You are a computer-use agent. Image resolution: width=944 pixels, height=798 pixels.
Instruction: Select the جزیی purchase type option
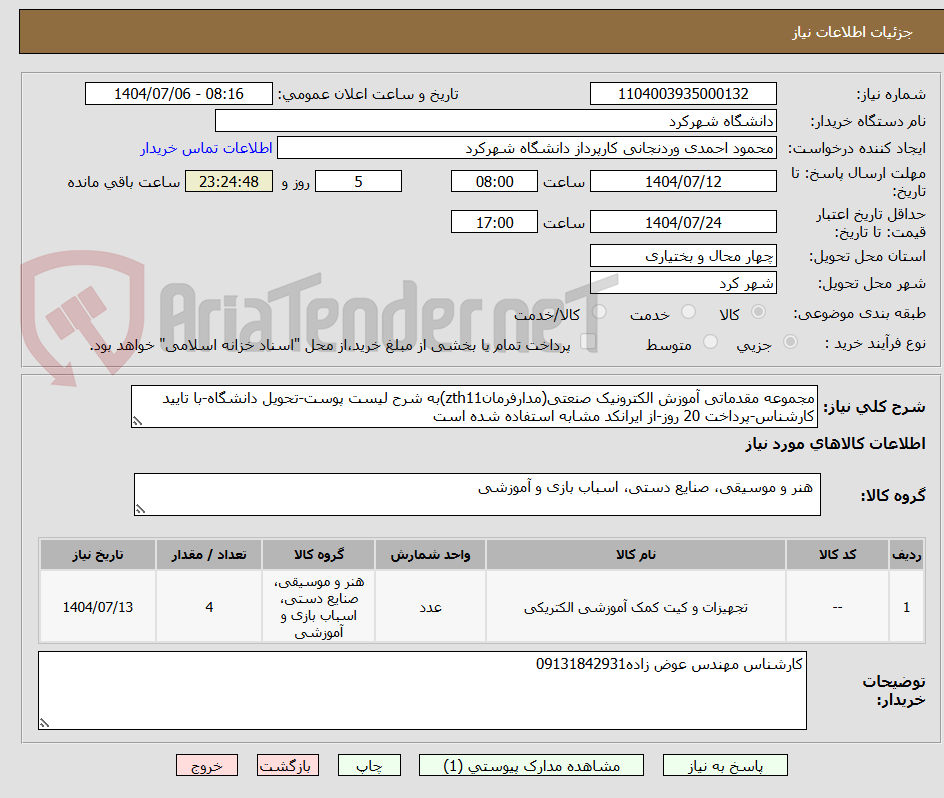pos(790,340)
